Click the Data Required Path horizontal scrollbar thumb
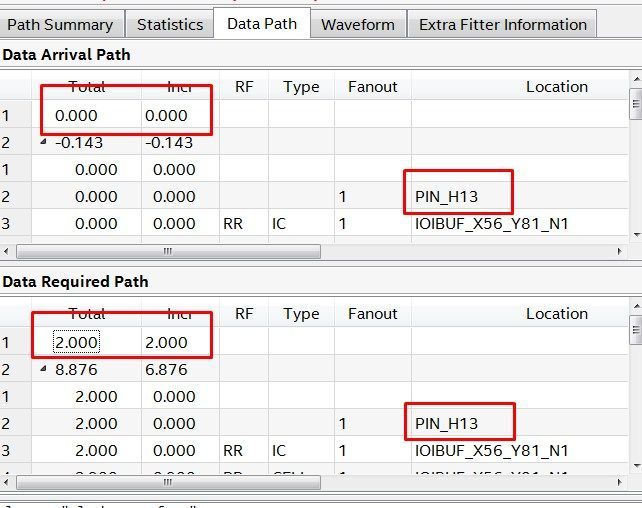 167,483
